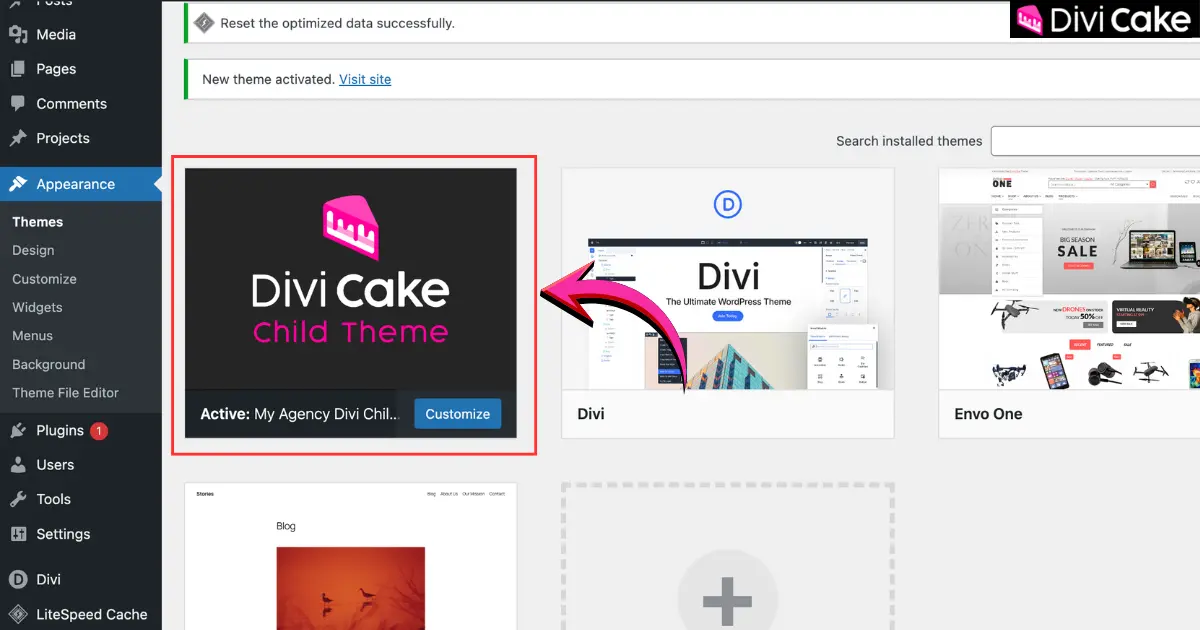Open the Stories blog theme thumbnail

click(x=351, y=556)
